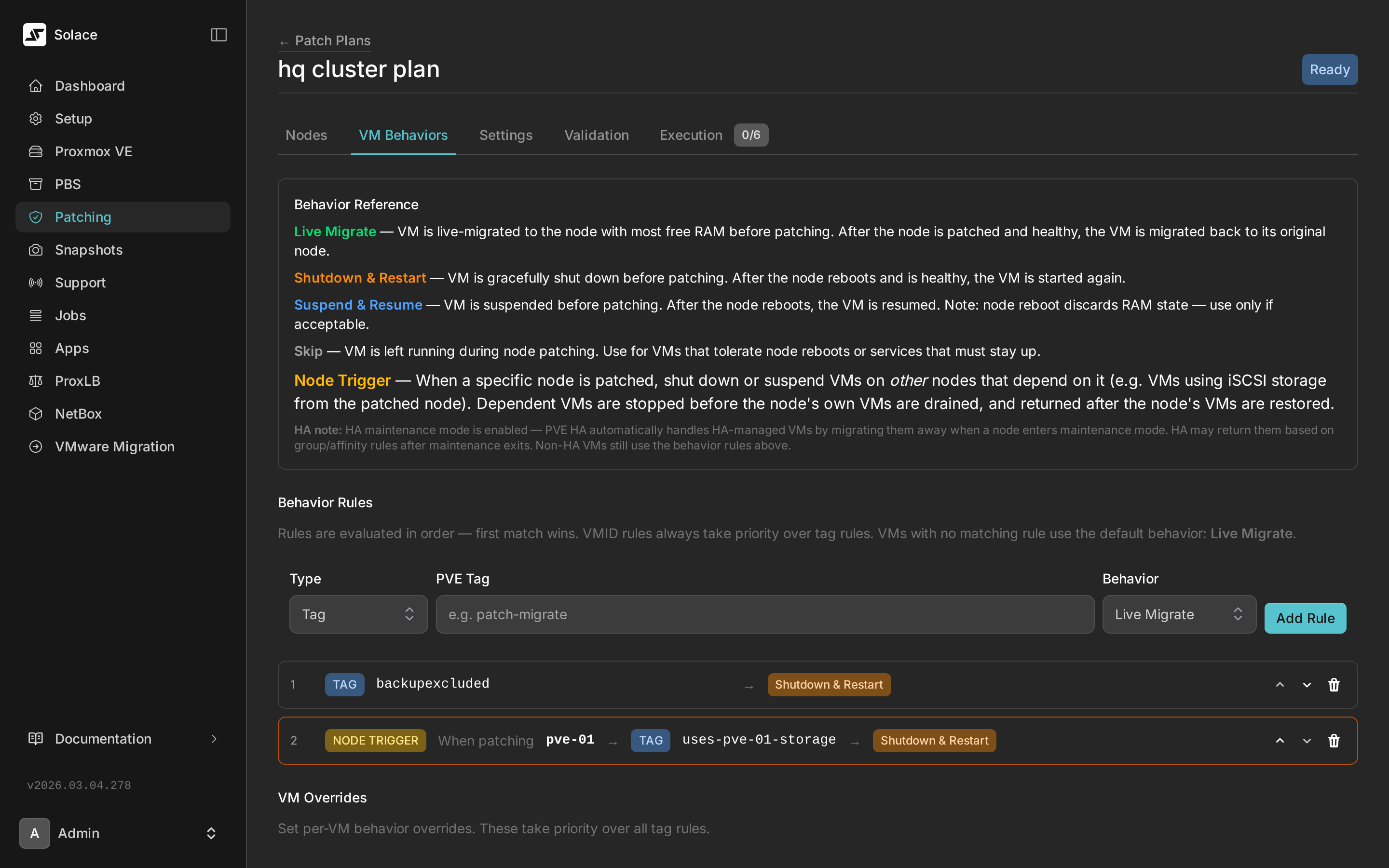The image size is (1389, 868).
Task: Focus the PVE Tag input field
Action: [x=764, y=614]
